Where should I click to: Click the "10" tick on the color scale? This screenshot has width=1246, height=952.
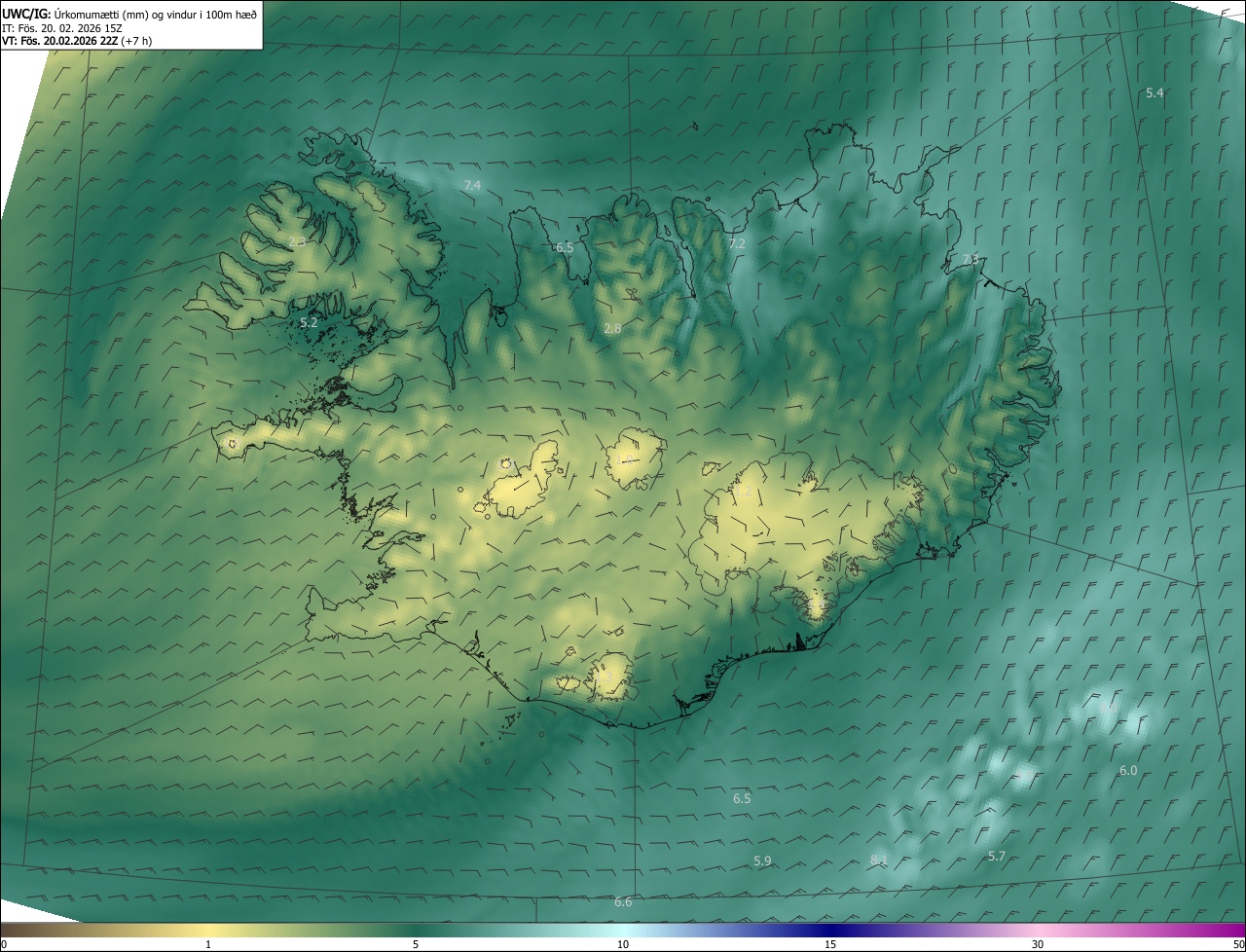623,944
